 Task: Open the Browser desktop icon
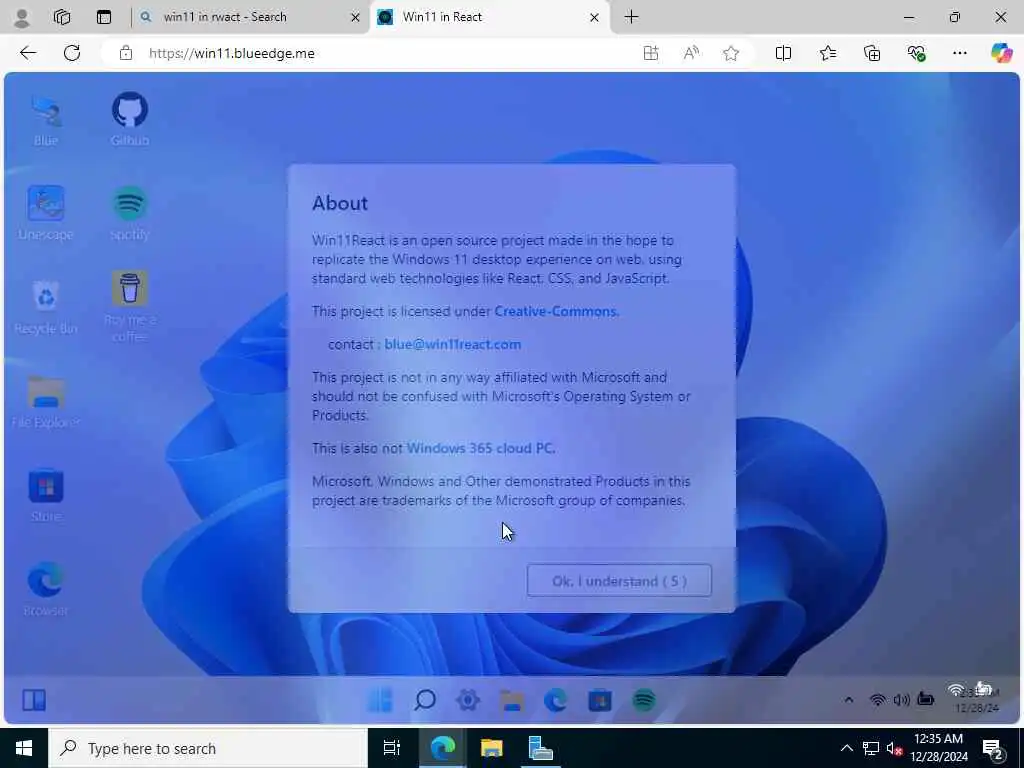pyautogui.click(x=46, y=589)
